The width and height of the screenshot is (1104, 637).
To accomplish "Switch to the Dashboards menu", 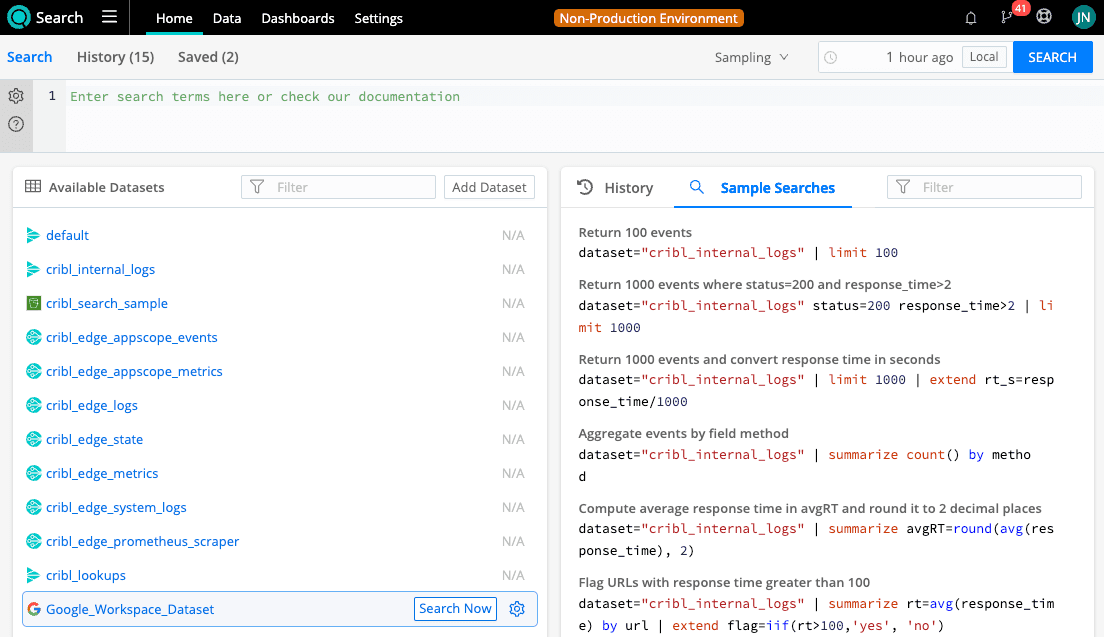I will click(298, 18).
